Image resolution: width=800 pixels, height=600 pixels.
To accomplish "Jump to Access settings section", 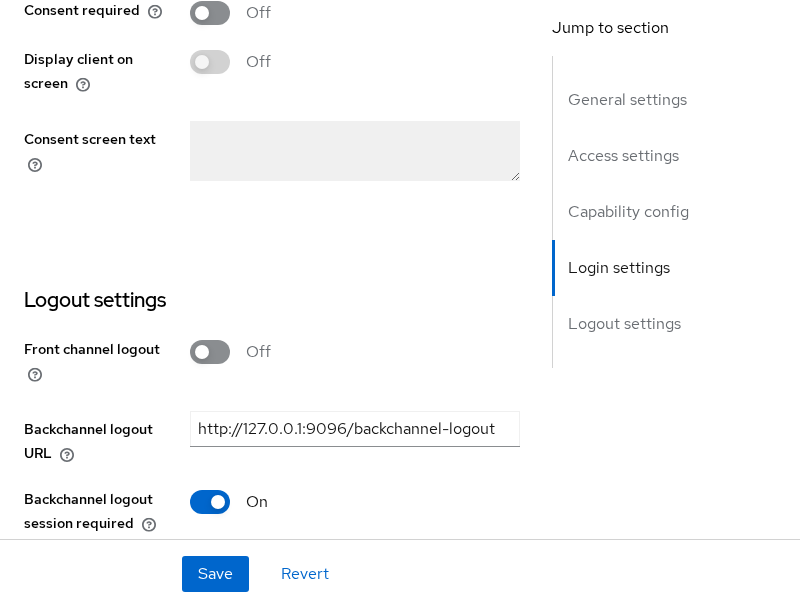I will [623, 156].
